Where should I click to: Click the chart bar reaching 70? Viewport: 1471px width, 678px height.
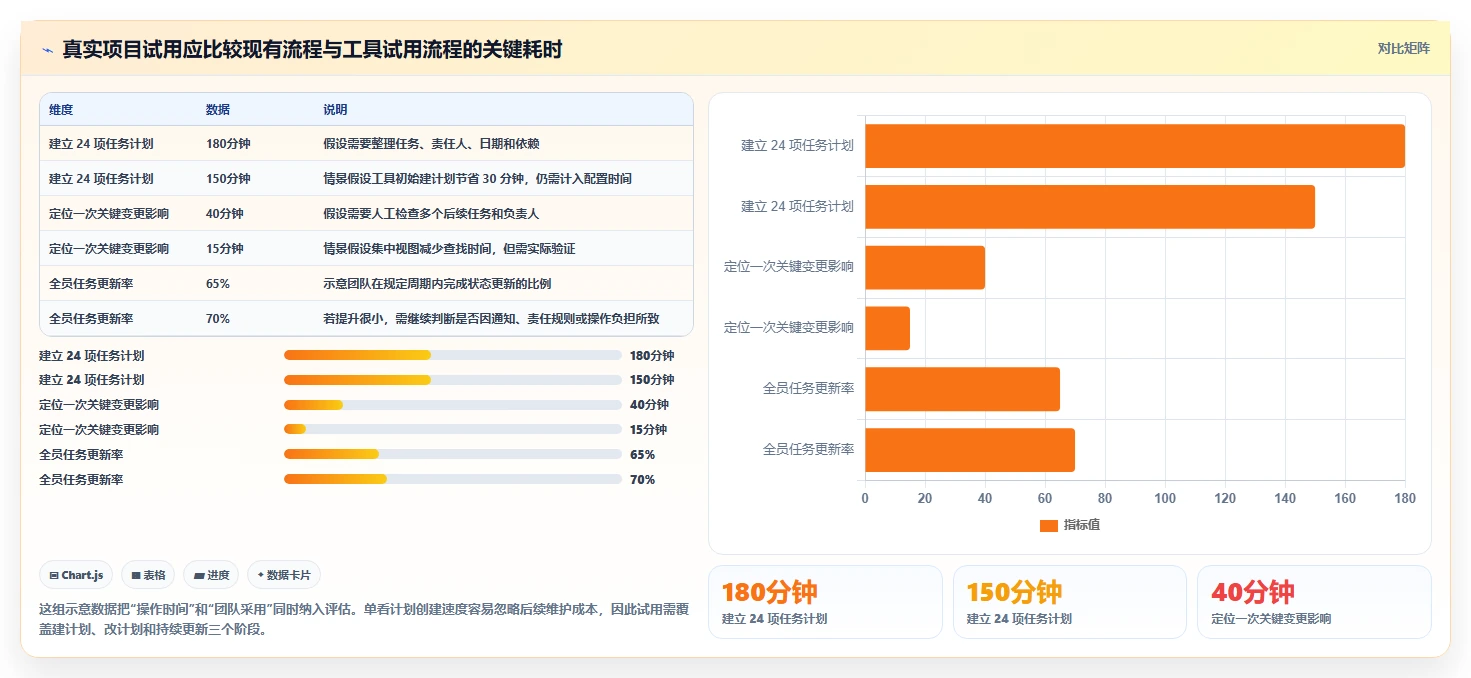[x=970, y=450]
